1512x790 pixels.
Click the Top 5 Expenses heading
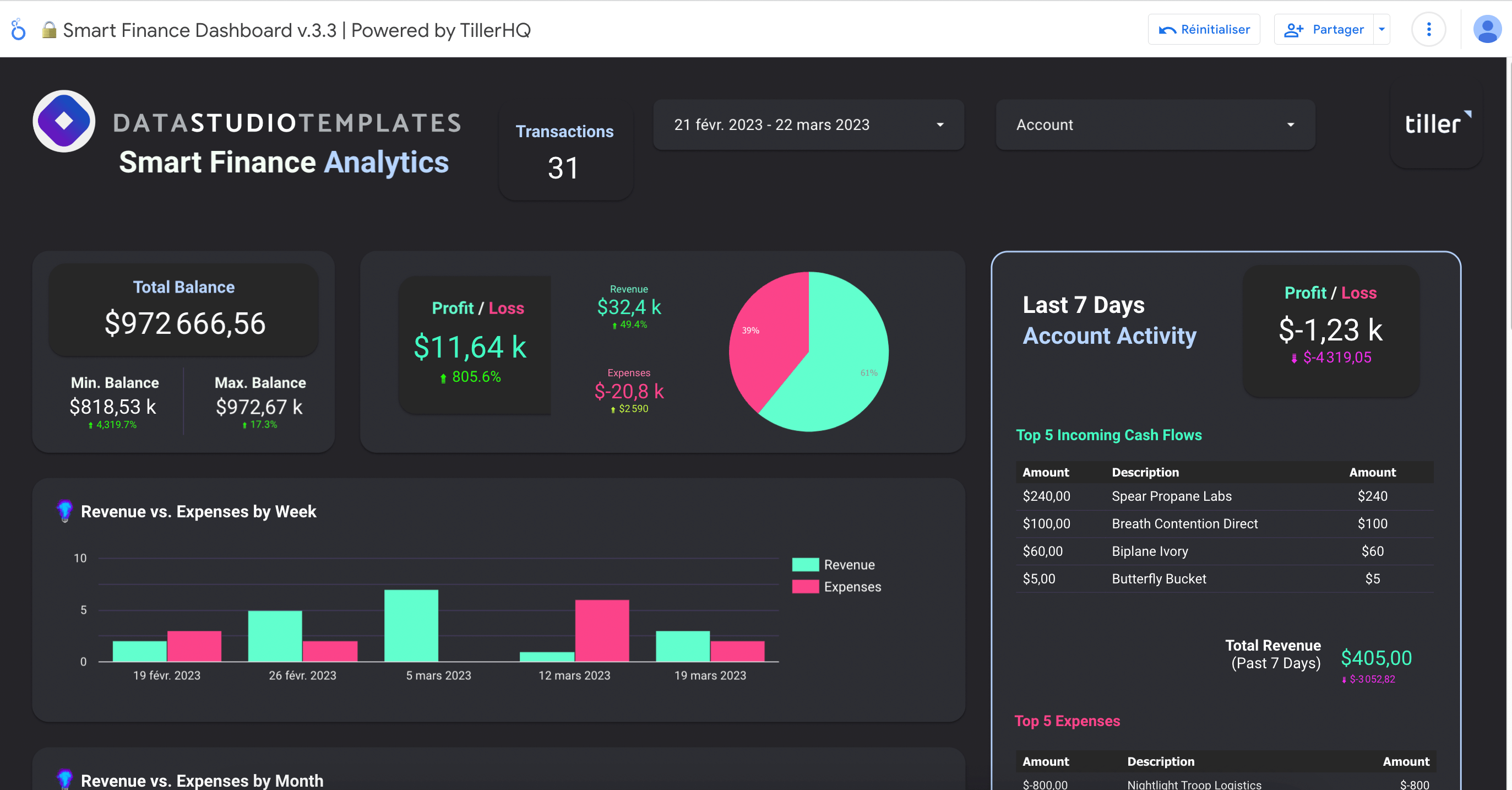pyautogui.click(x=1067, y=721)
